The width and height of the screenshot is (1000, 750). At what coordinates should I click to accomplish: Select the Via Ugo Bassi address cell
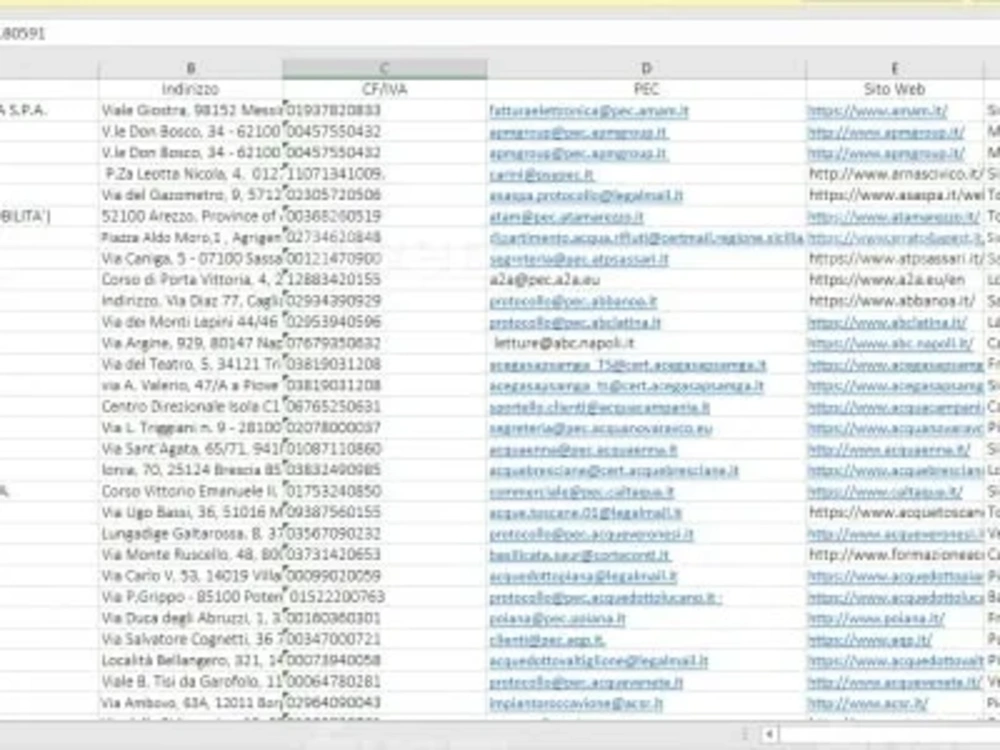click(191, 512)
